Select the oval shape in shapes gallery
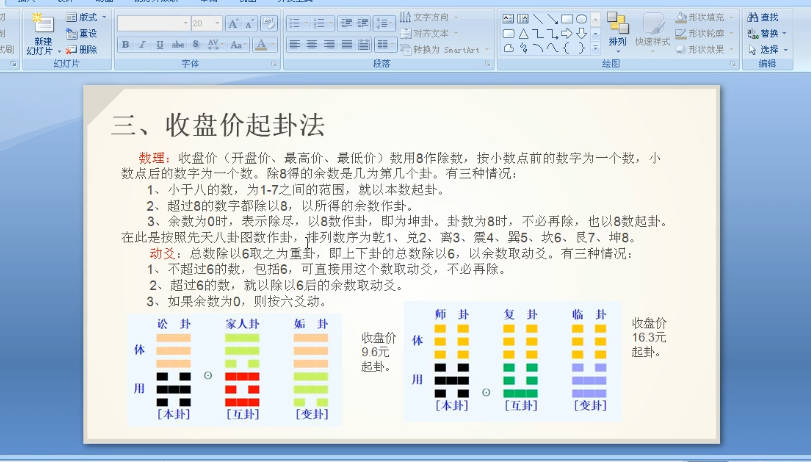 click(581, 18)
